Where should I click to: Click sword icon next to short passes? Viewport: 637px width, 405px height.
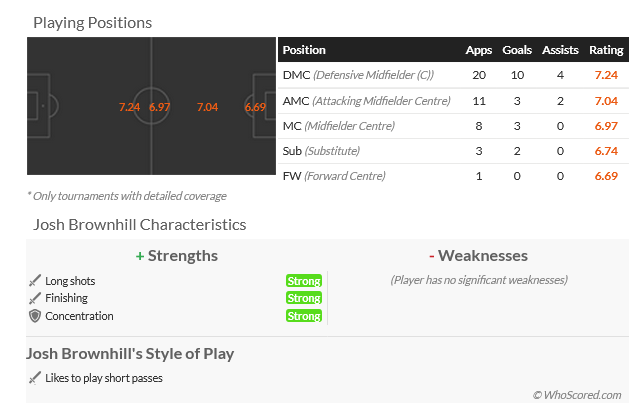click(35, 378)
